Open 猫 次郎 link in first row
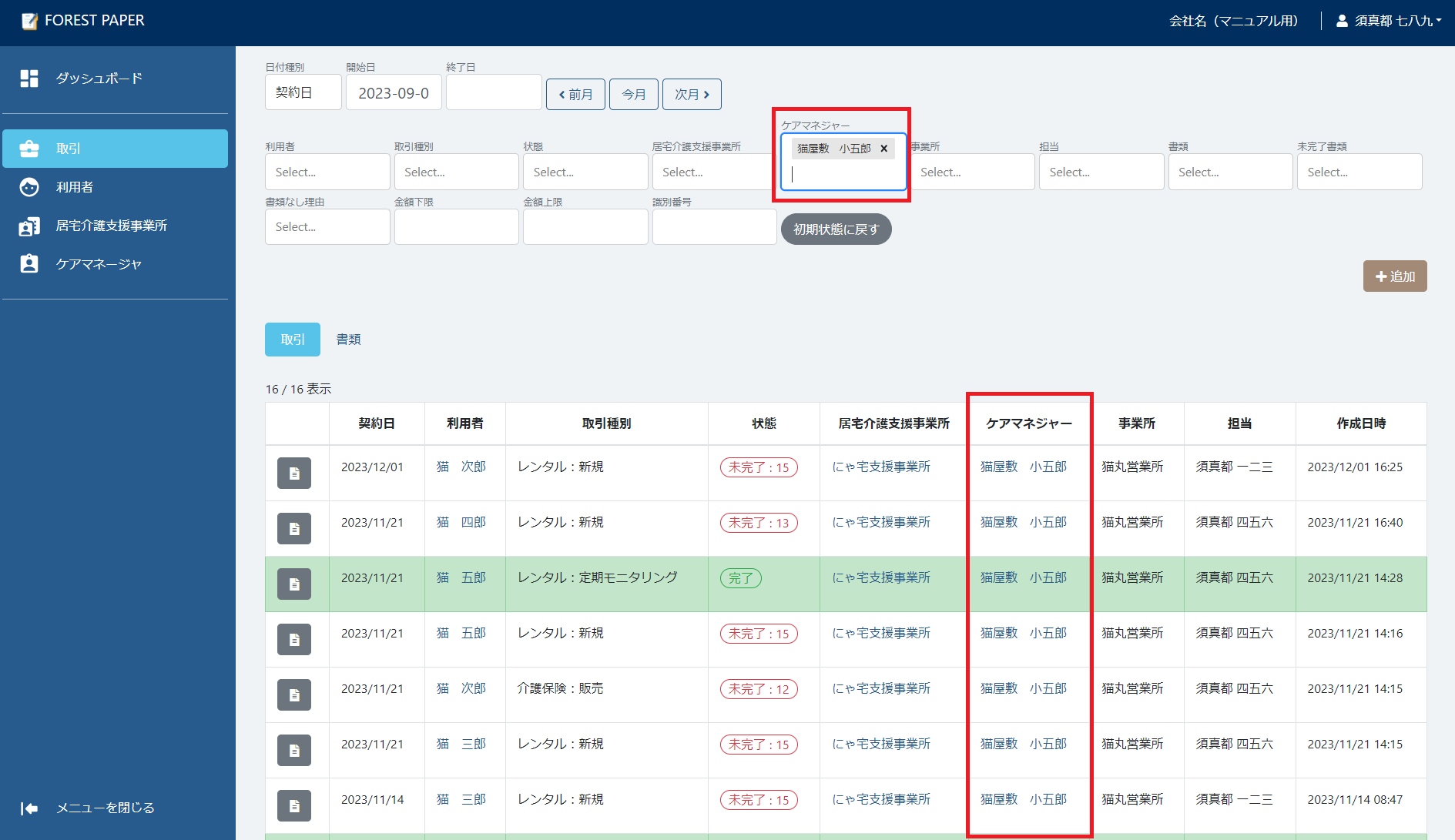 [x=461, y=467]
